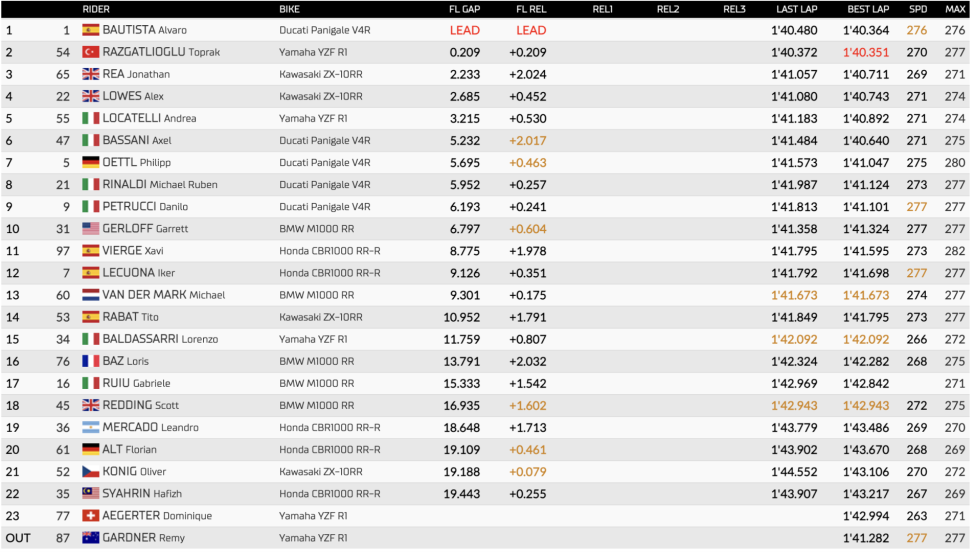Image resolution: width=976 pixels, height=552 pixels.
Task: Click the FL GAP column header
Action: 464,9
